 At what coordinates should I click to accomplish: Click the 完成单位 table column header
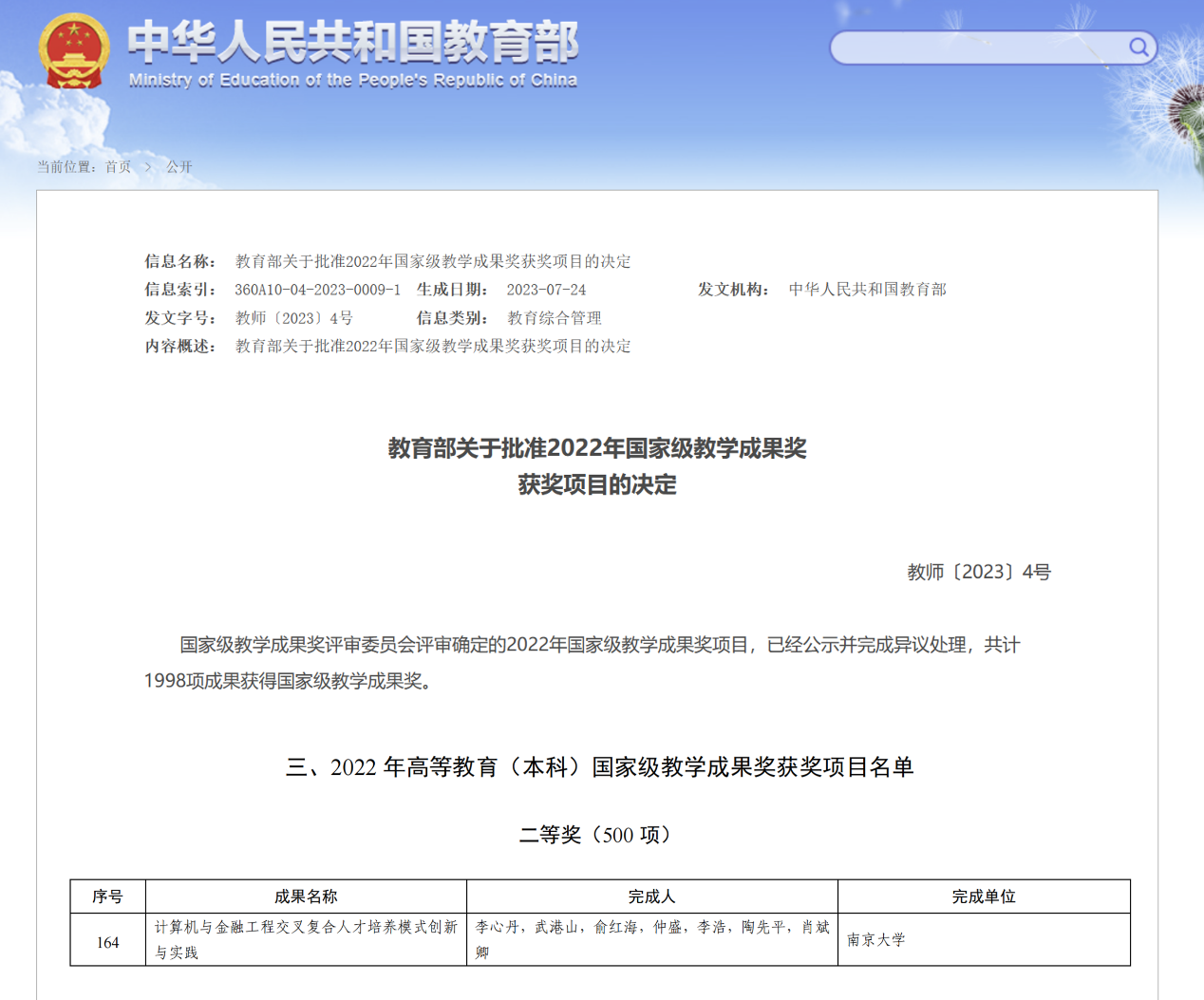(984, 896)
